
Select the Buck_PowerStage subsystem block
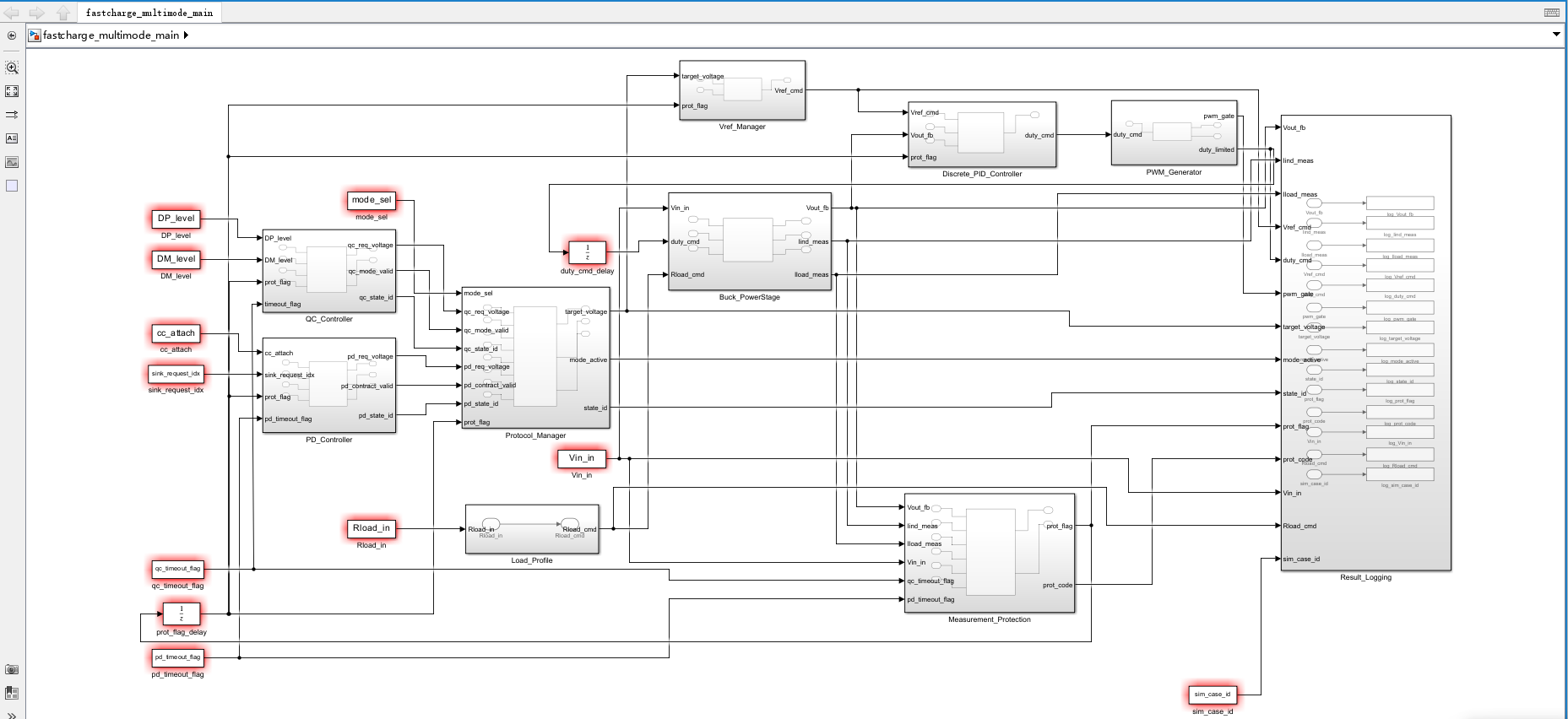pyautogui.click(x=750, y=241)
